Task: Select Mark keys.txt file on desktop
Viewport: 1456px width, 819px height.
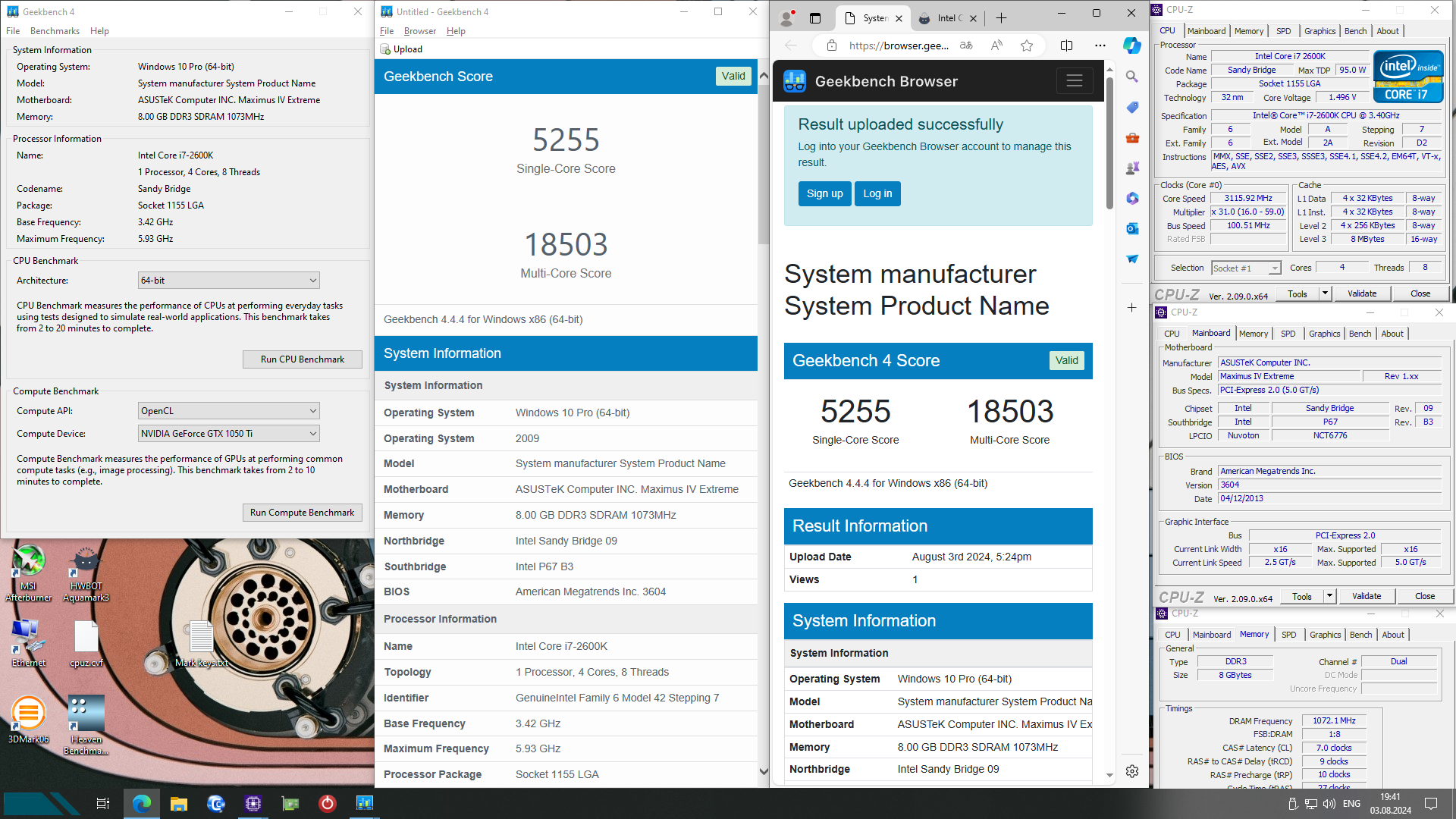Action: (201, 644)
